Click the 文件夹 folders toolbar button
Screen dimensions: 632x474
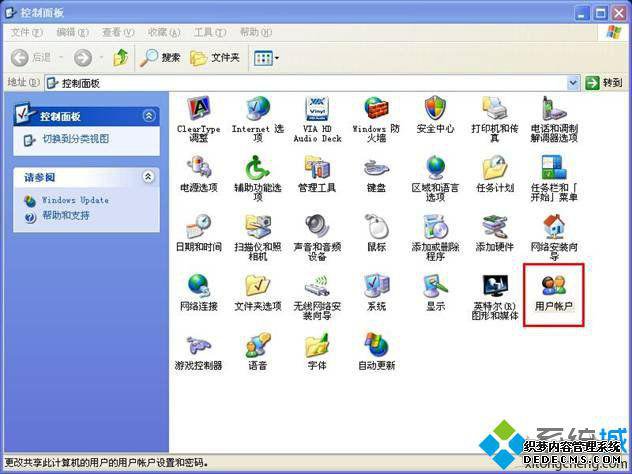pos(215,58)
